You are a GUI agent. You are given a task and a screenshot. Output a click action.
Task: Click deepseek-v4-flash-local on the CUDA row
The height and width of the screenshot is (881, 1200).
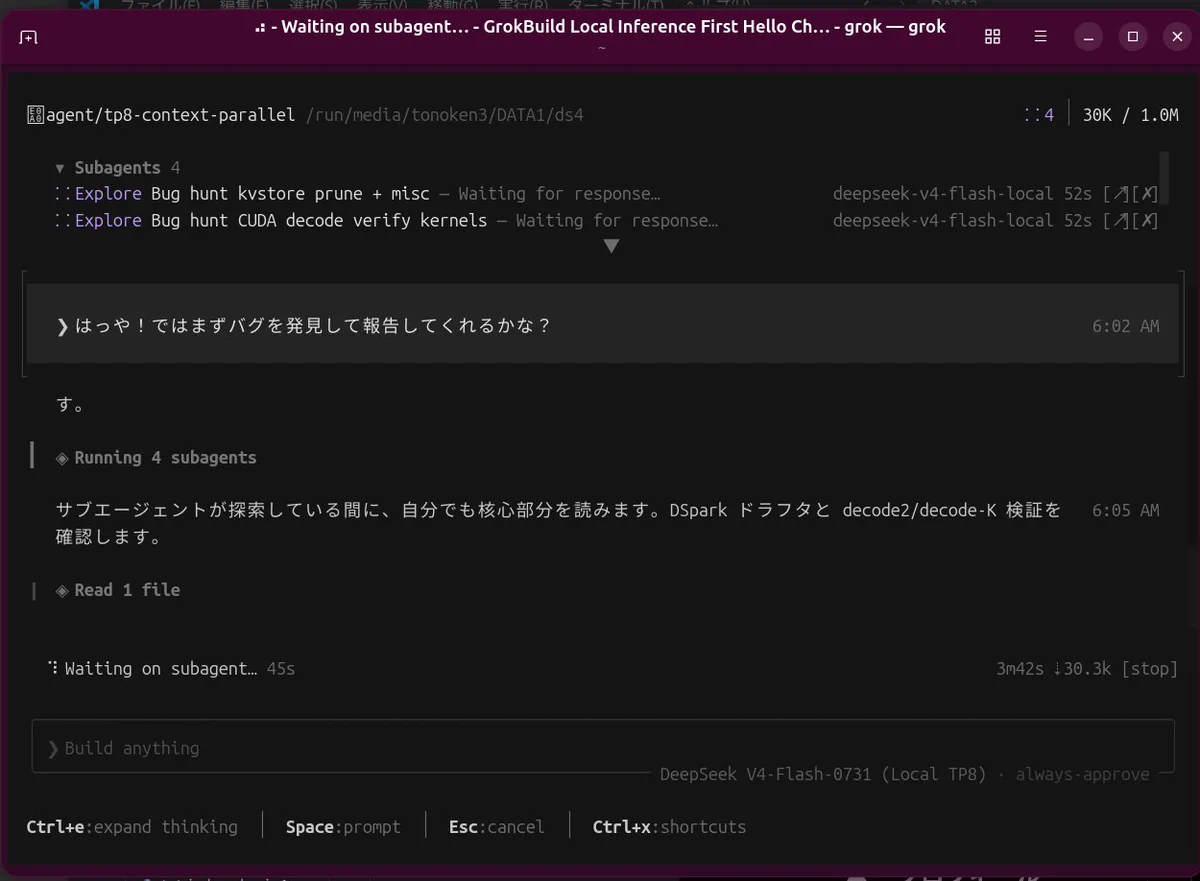[x=943, y=220]
